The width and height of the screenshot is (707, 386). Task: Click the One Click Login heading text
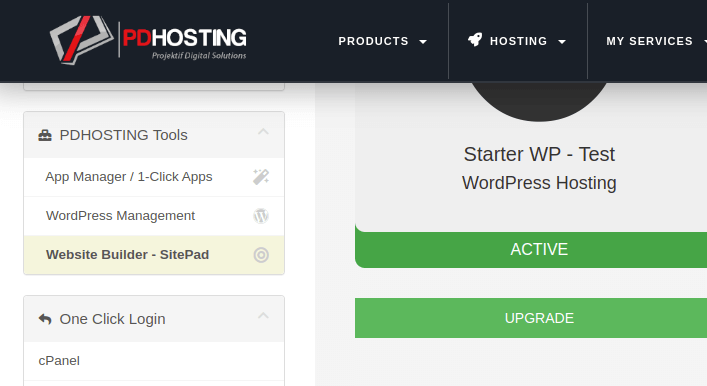pos(112,319)
